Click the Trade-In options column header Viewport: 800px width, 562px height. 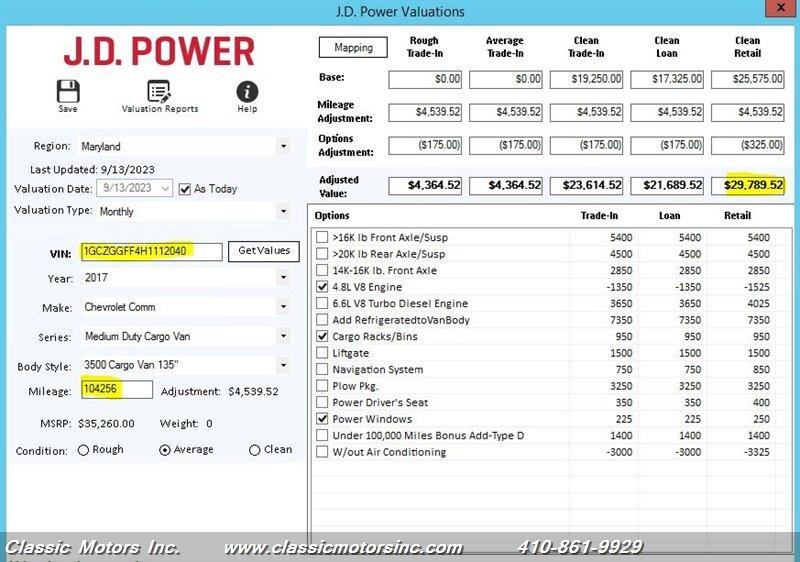point(599,216)
